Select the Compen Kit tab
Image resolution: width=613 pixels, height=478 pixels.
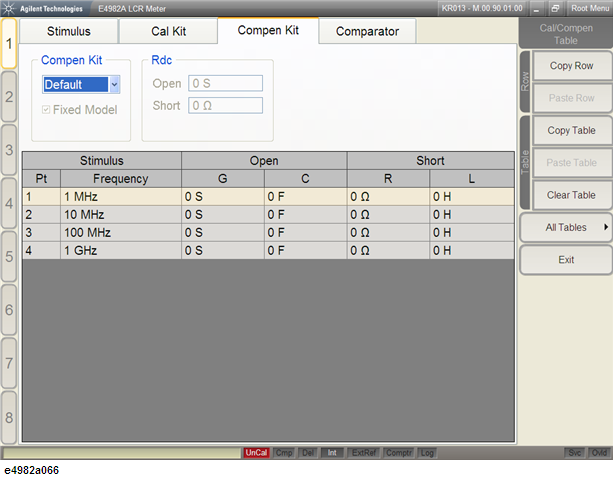tap(268, 30)
